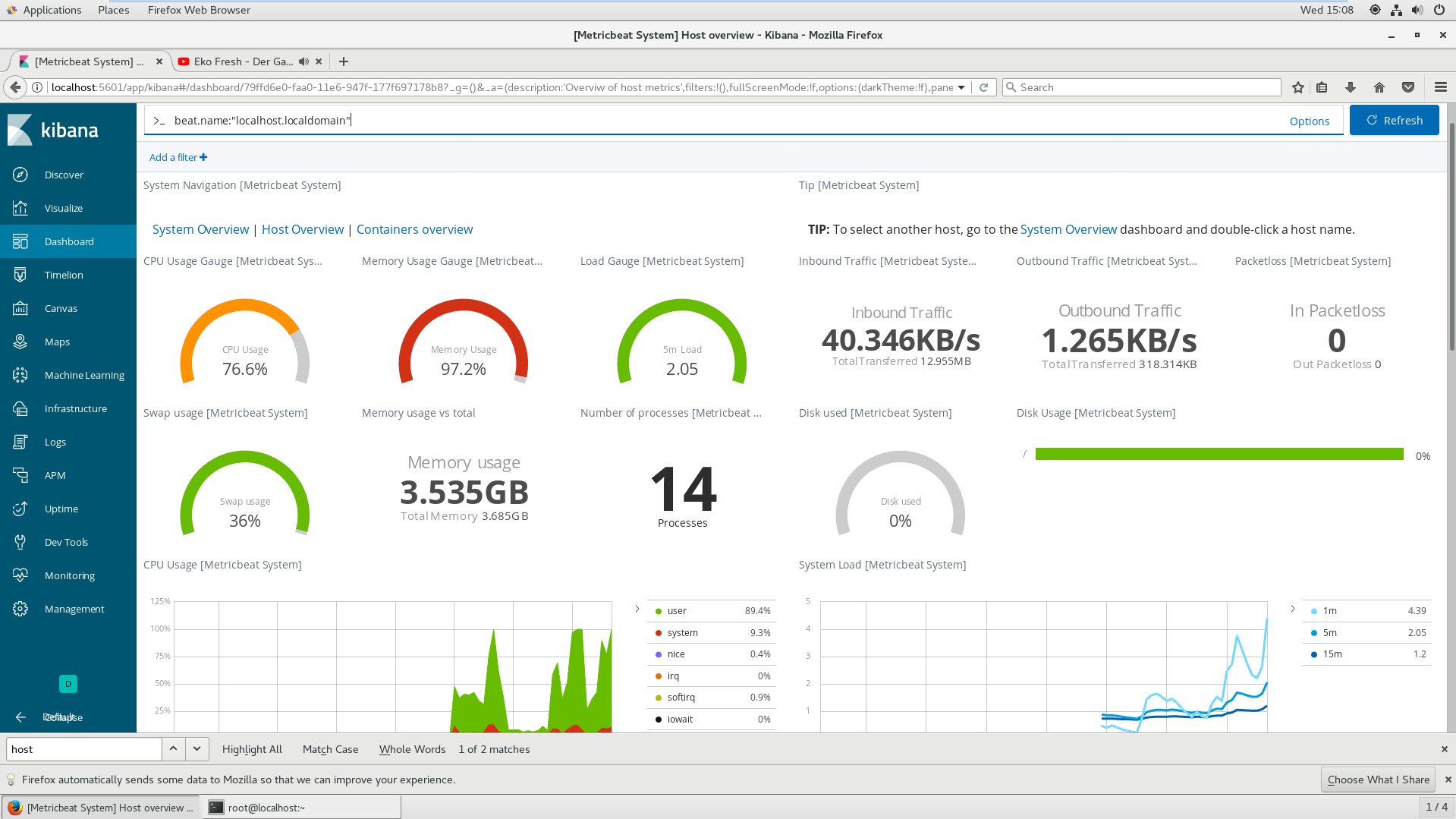This screenshot has width=1456, height=819.
Task: Collapse the CPU Usage chart legend
Action: coord(637,609)
